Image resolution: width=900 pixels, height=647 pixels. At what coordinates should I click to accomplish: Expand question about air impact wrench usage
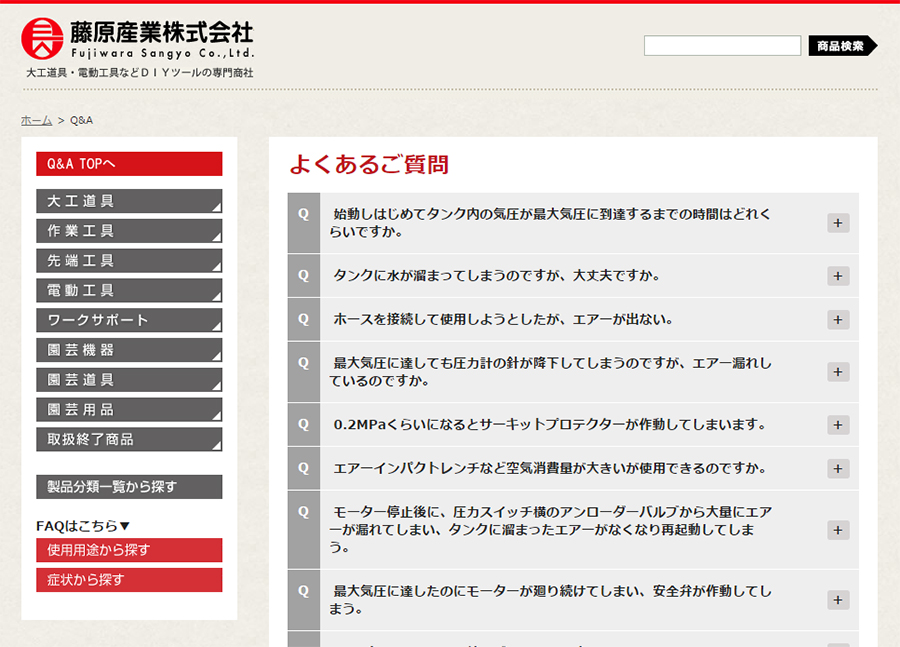click(x=838, y=468)
